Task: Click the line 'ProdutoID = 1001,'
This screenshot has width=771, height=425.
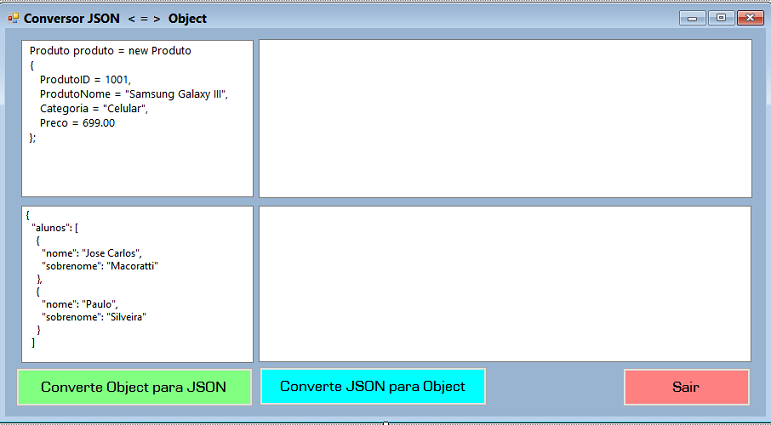Action: [85, 80]
